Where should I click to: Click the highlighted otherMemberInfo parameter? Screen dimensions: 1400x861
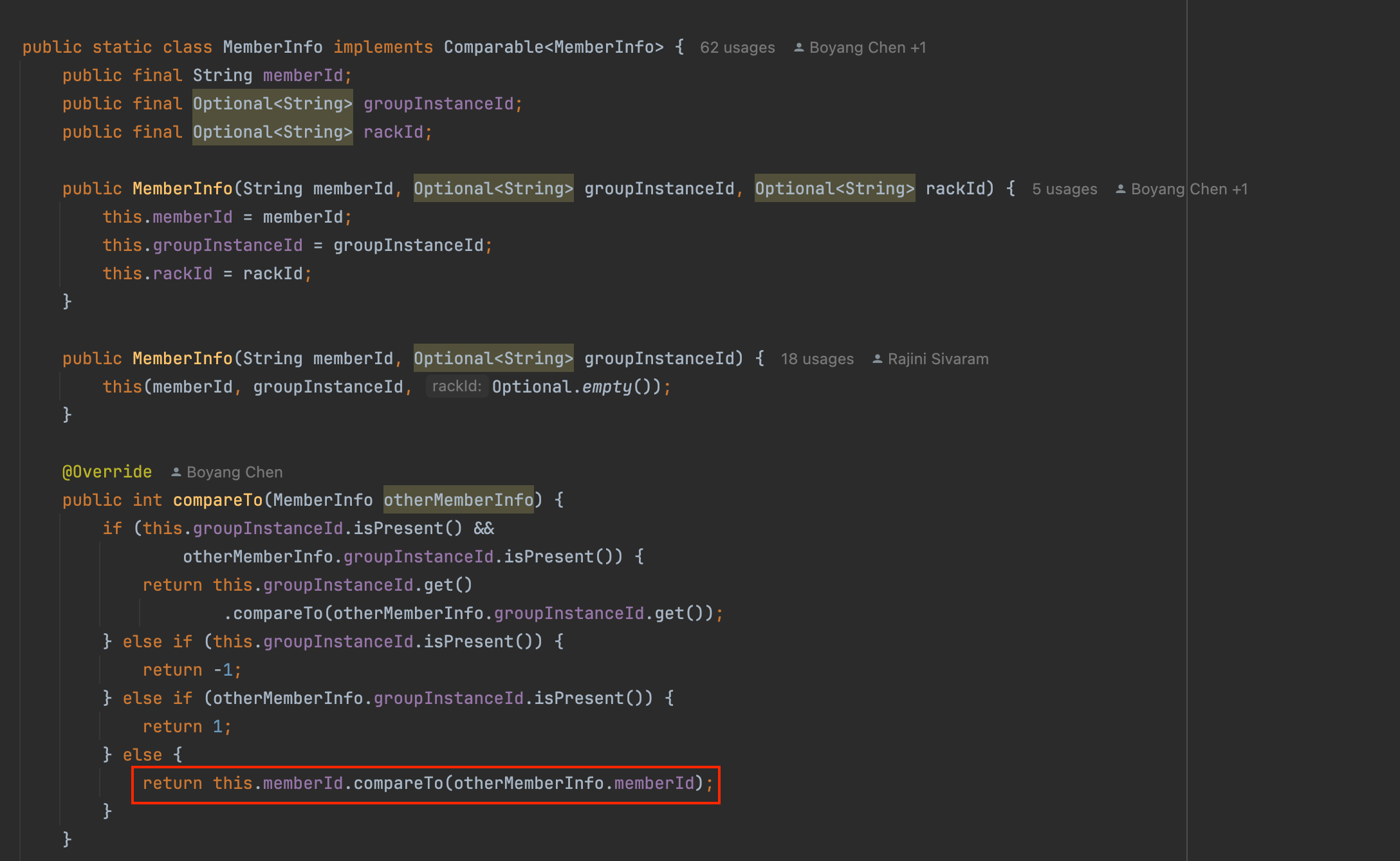pyautogui.click(x=458, y=500)
